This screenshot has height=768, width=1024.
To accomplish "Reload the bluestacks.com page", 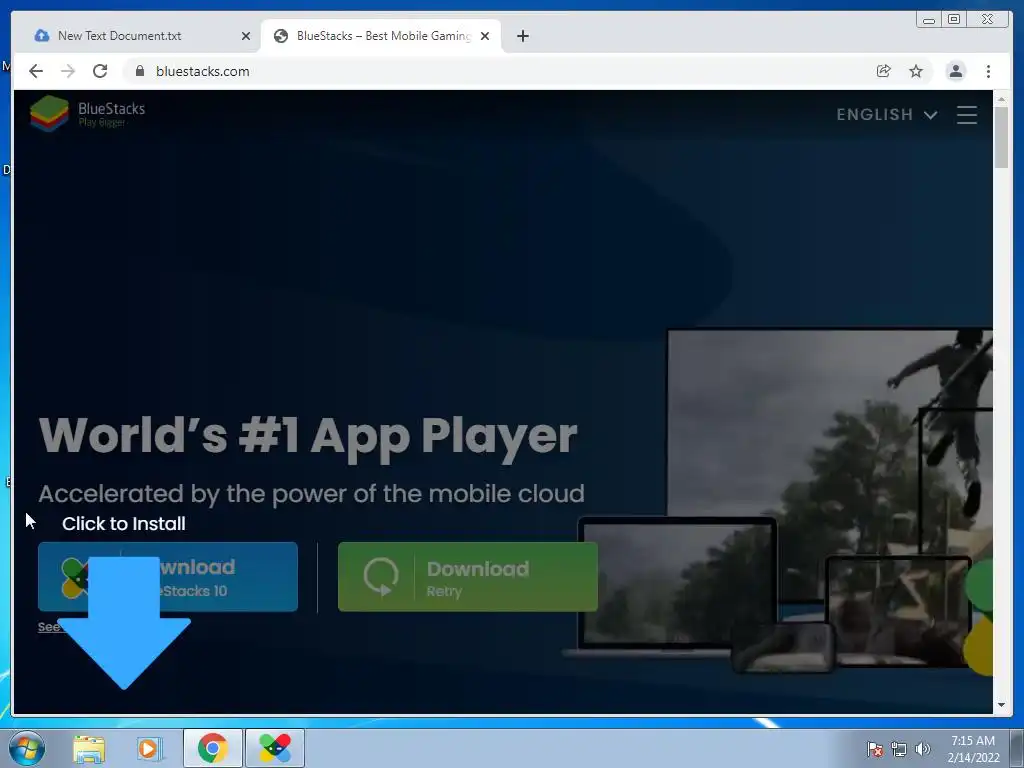I will pyautogui.click(x=100, y=71).
